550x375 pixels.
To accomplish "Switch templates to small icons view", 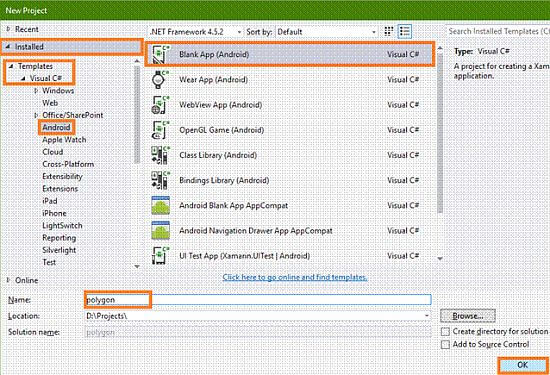I will pyautogui.click(x=388, y=31).
